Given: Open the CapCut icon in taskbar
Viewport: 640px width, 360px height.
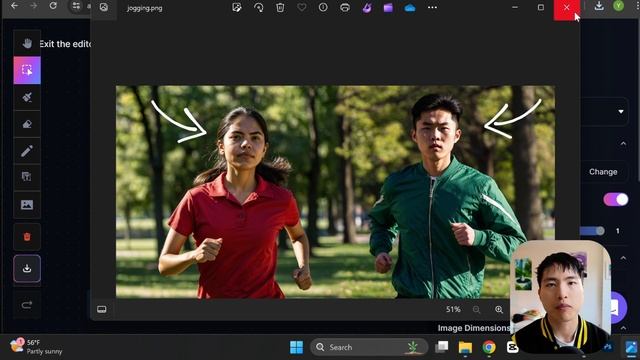Looking at the screenshot, I should click(512, 347).
